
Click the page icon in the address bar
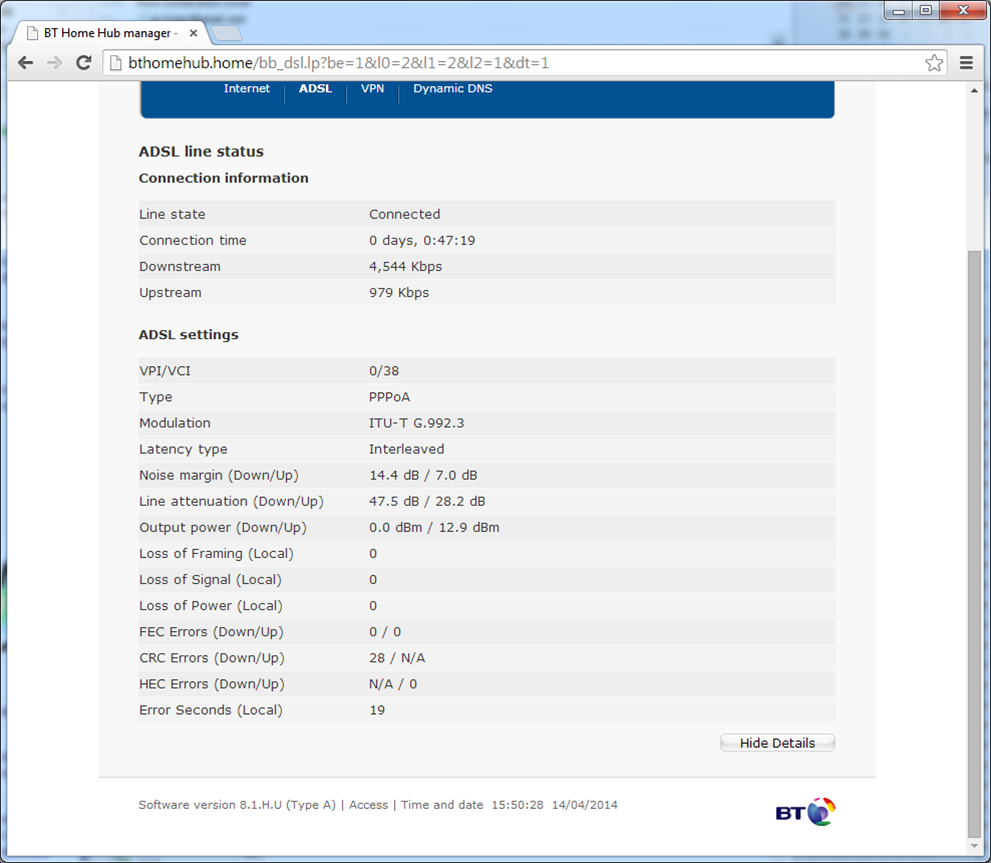tap(116, 63)
